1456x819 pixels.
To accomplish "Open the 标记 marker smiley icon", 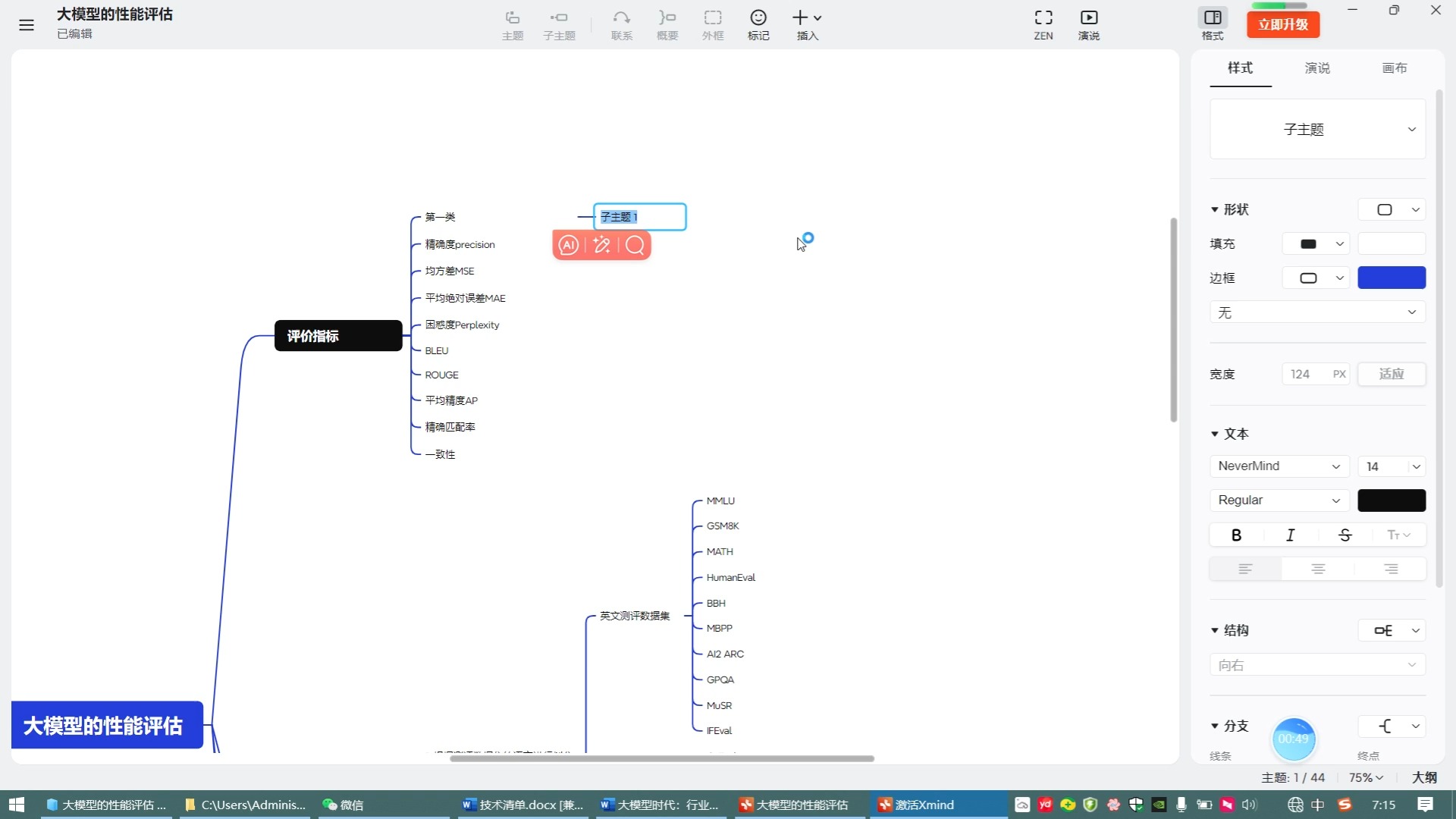I will coord(758,25).
